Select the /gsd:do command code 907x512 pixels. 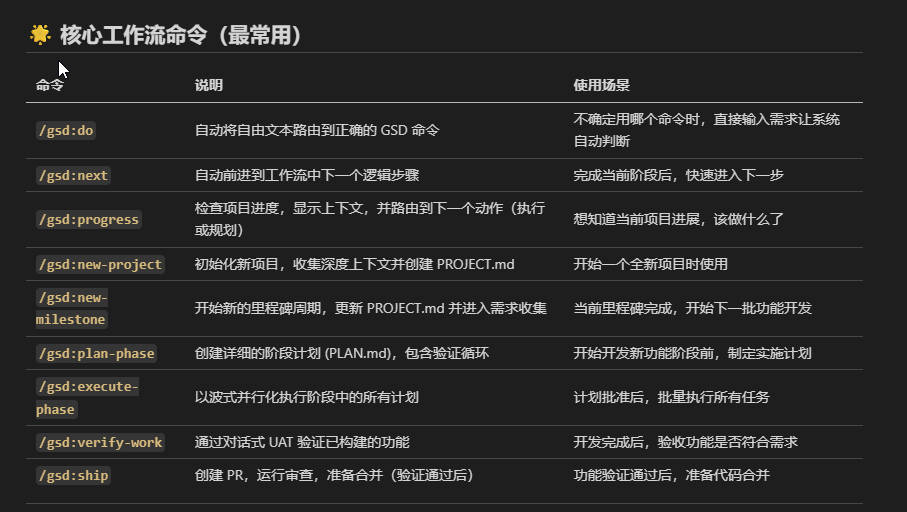click(x=66, y=131)
